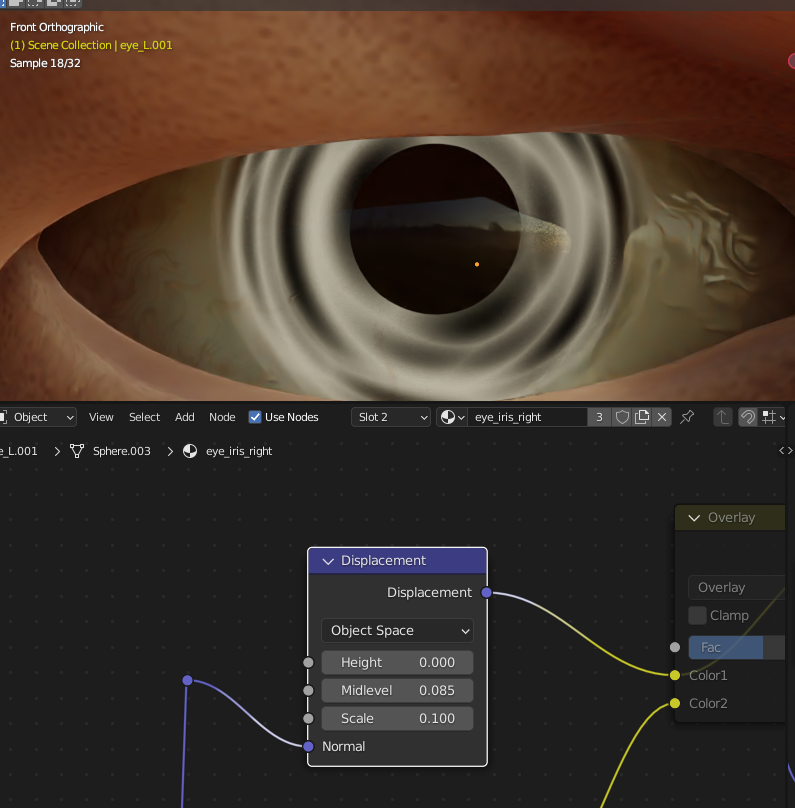
Task: Adjust the Fac slider
Action: click(x=737, y=647)
